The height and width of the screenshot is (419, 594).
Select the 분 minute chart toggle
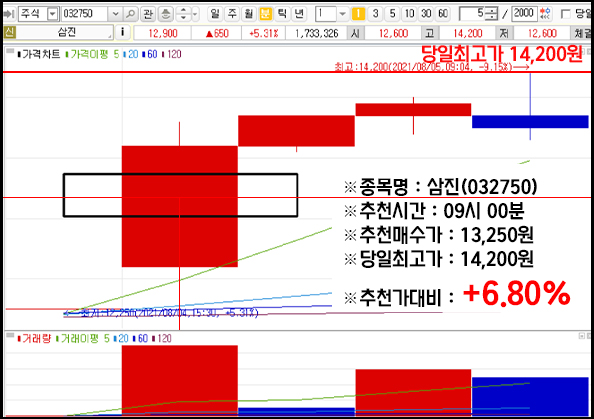[x=266, y=14]
